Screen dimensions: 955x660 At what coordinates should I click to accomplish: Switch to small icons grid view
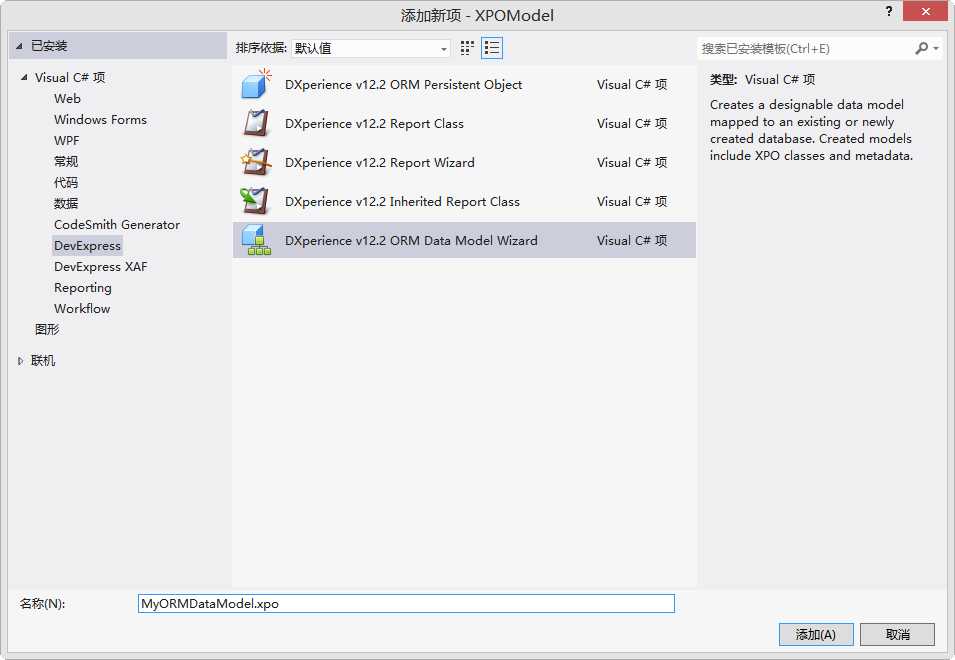point(467,48)
